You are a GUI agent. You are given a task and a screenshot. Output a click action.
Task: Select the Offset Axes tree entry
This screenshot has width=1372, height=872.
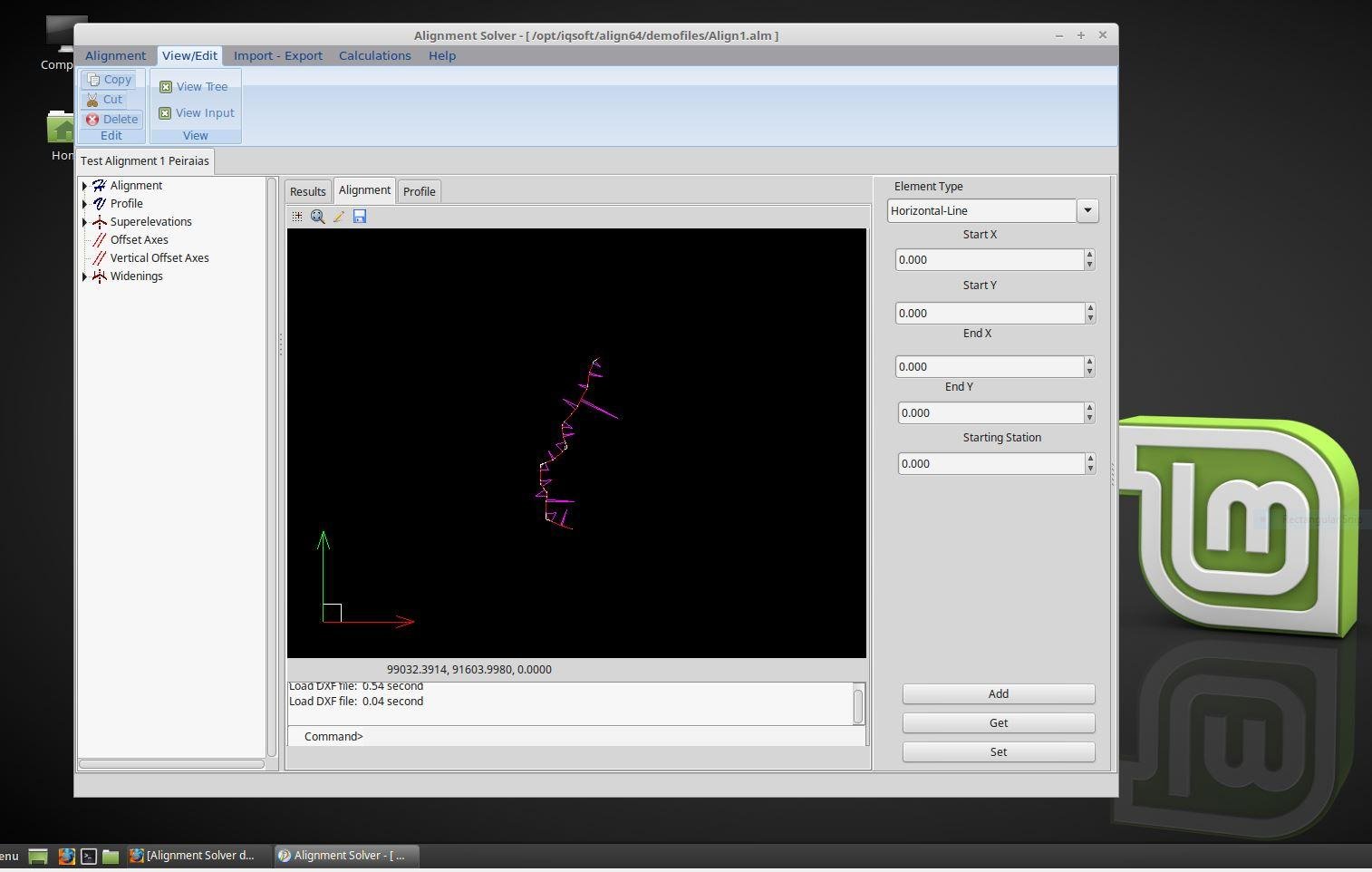pos(139,239)
